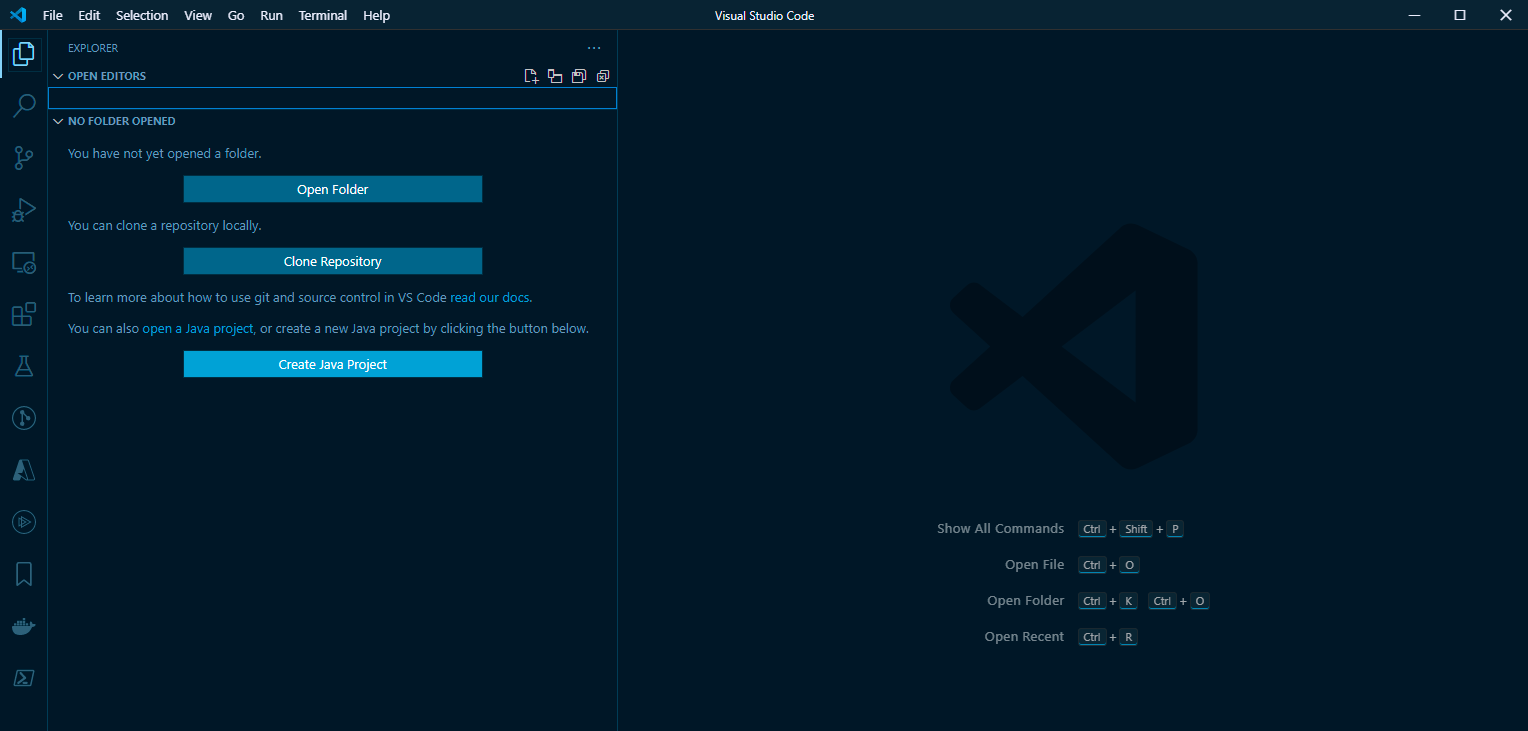Open the Extensions view
The width and height of the screenshot is (1528, 731).
click(24, 314)
